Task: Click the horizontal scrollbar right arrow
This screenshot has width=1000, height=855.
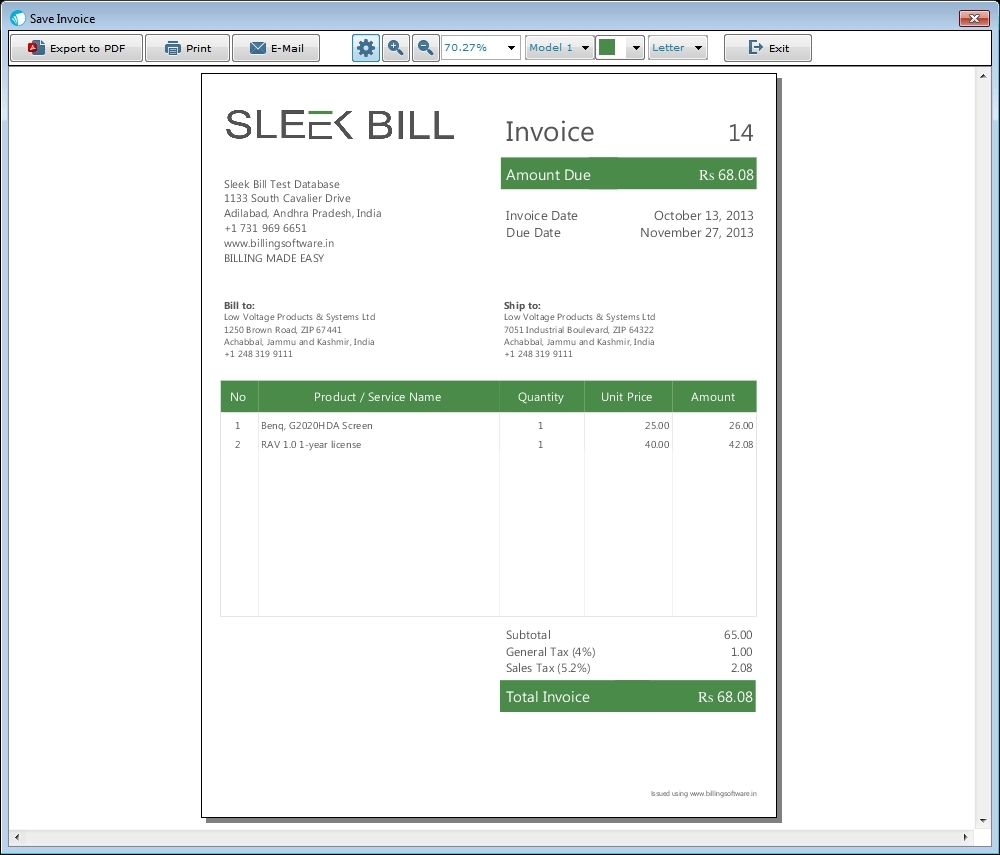Action: coord(966,837)
